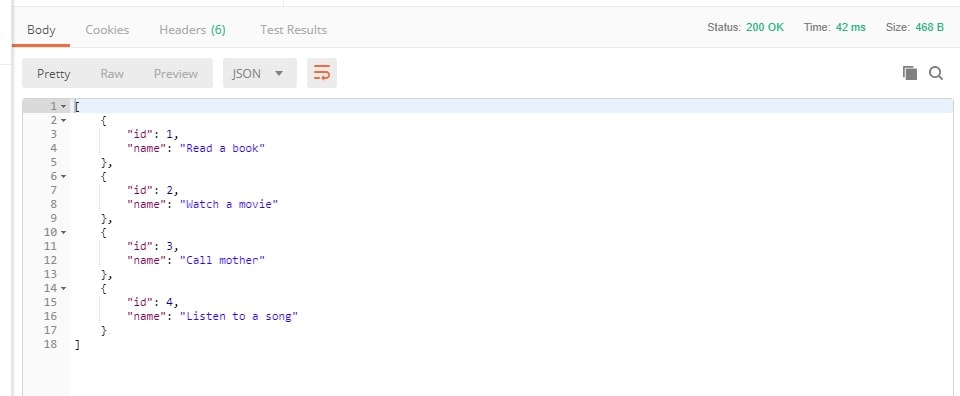The image size is (960, 396).
Task: Open the search magnifier icon
Action: click(936, 73)
